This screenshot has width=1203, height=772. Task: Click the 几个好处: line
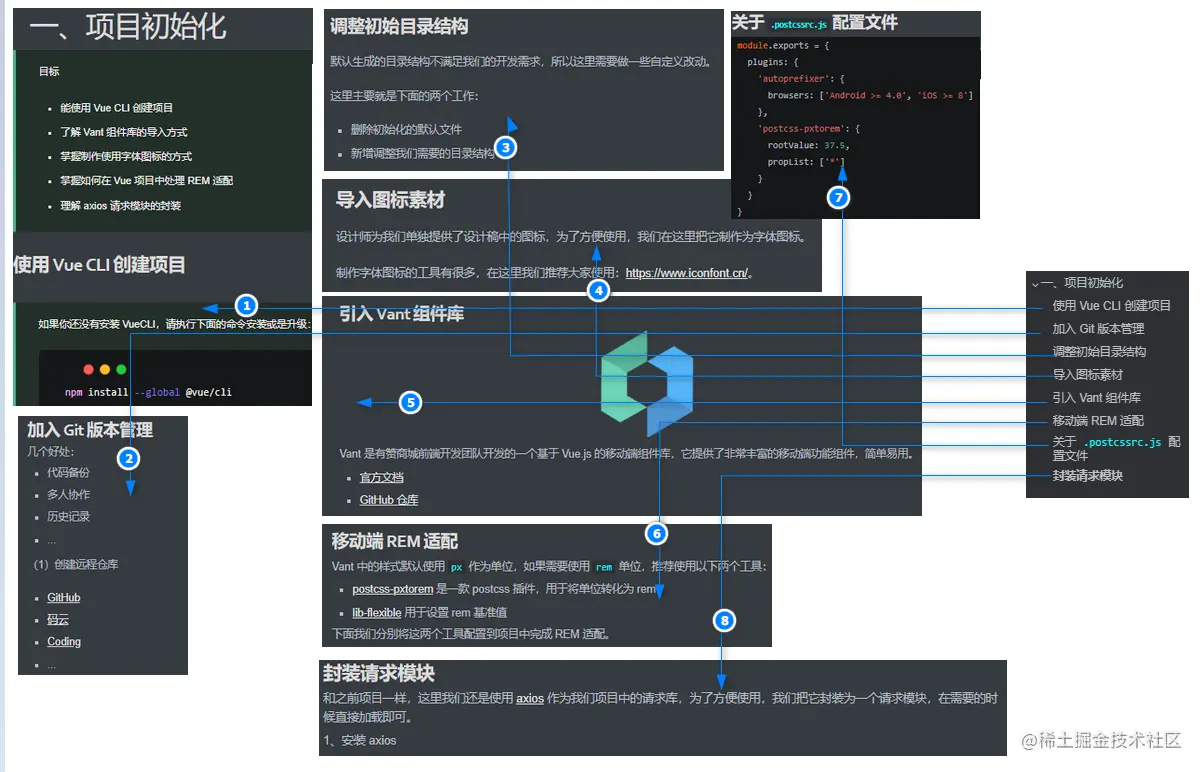[49, 451]
